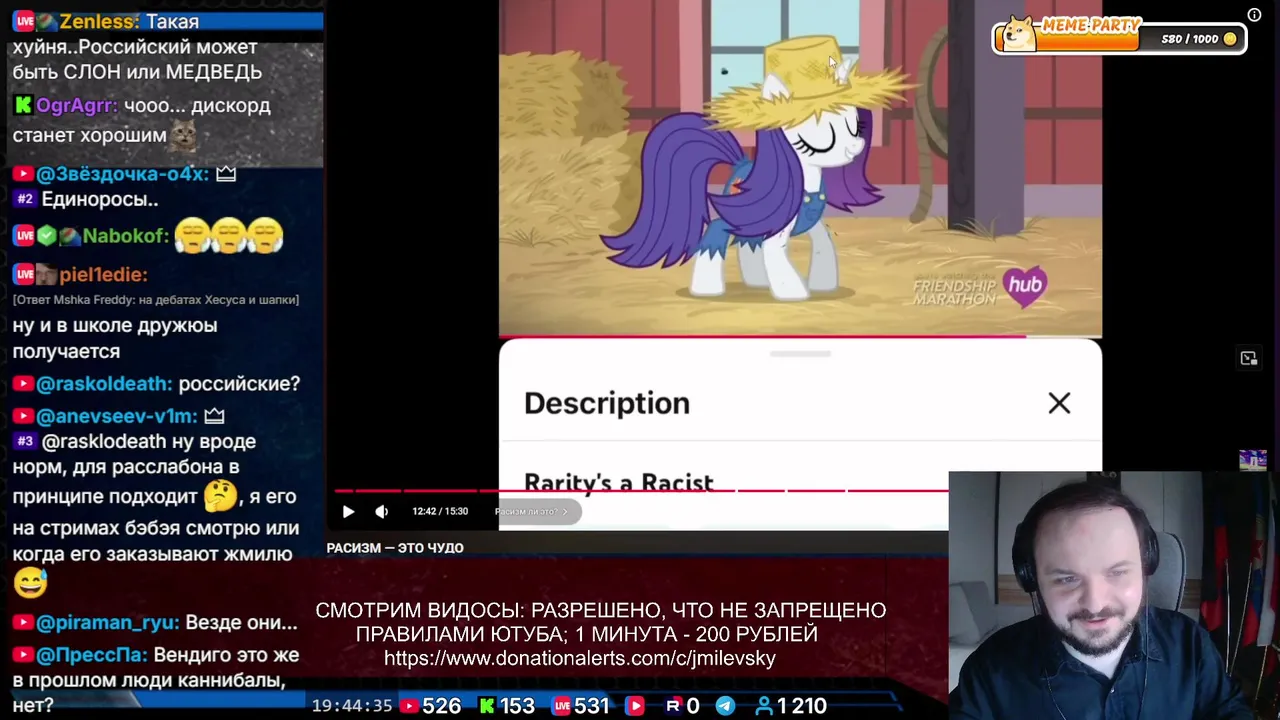Screen dimensions: 1280x720
Task: Select @Звёздочка-o4x chat username
Action: click(x=122, y=174)
